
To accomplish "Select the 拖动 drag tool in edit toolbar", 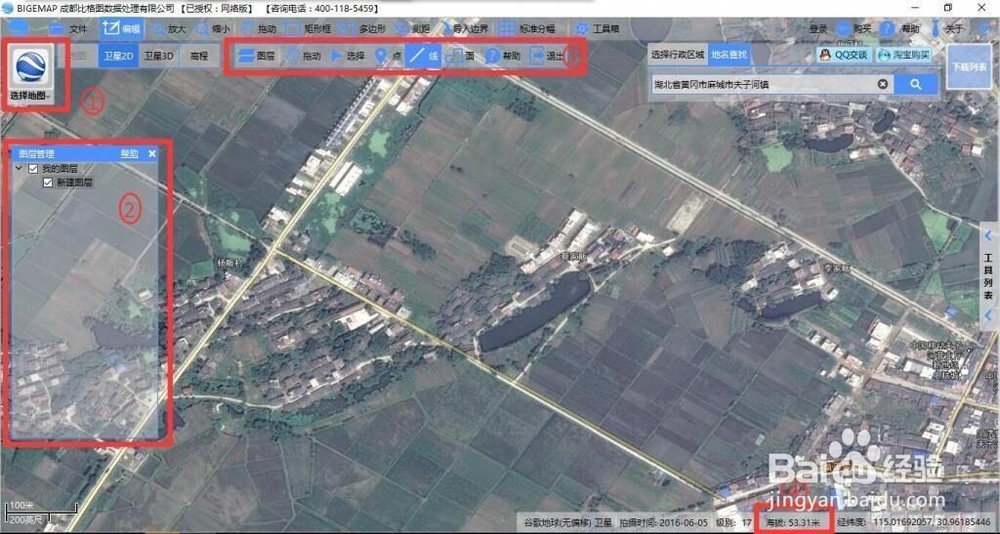I will point(304,56).
